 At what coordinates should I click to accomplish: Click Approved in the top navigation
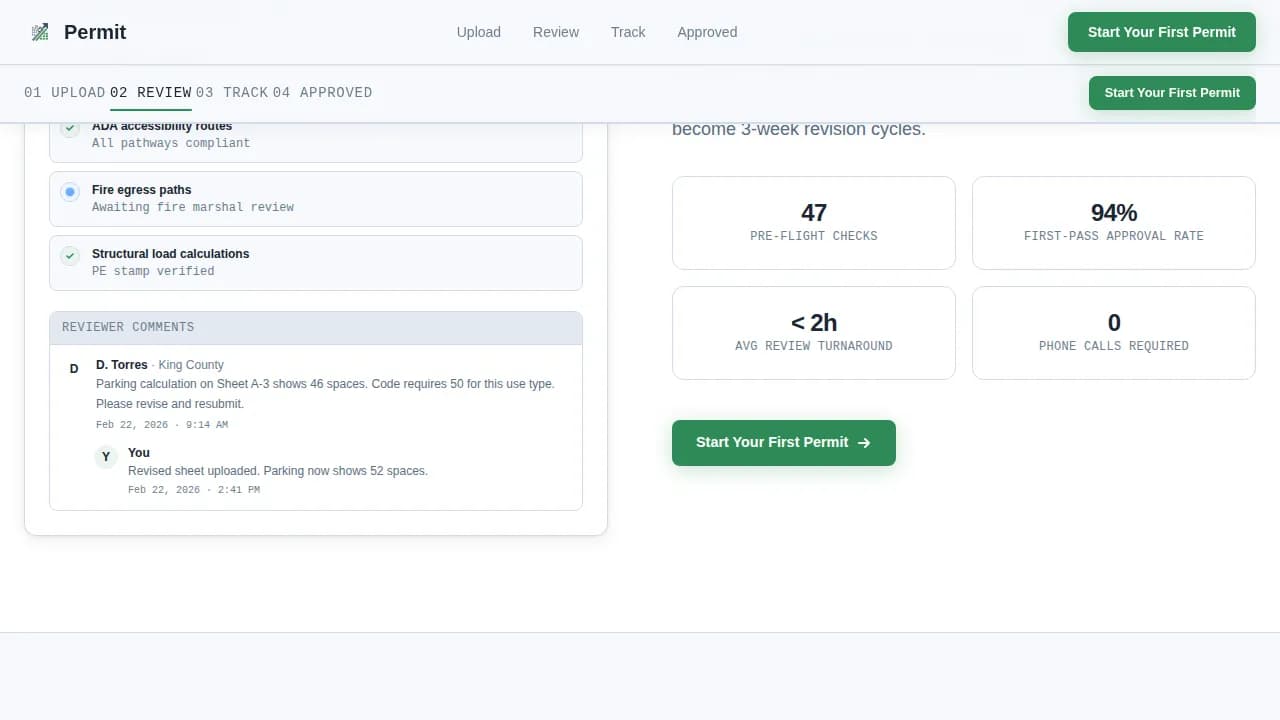707,32
